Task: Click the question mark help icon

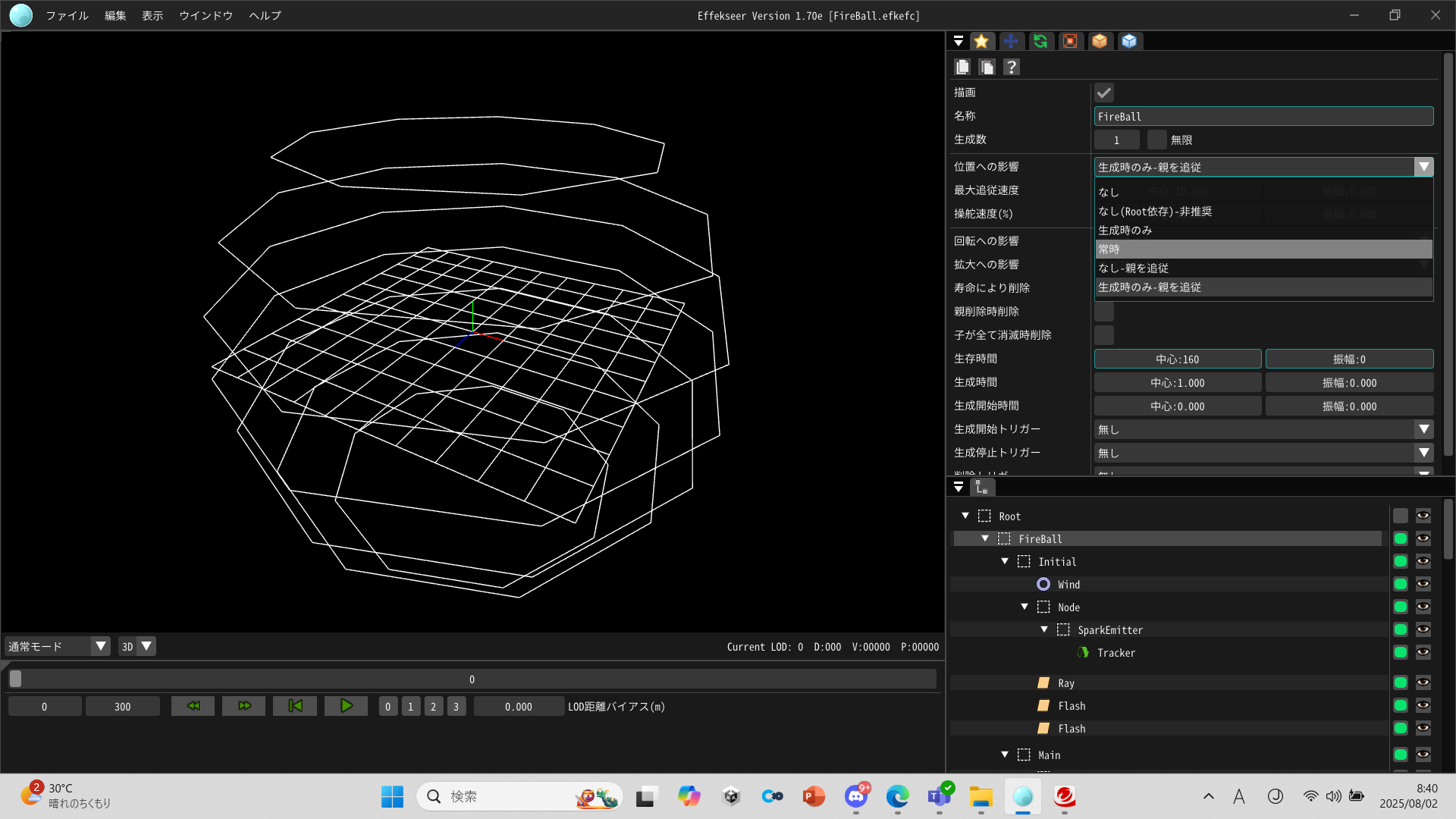Action: point(1011,67)
